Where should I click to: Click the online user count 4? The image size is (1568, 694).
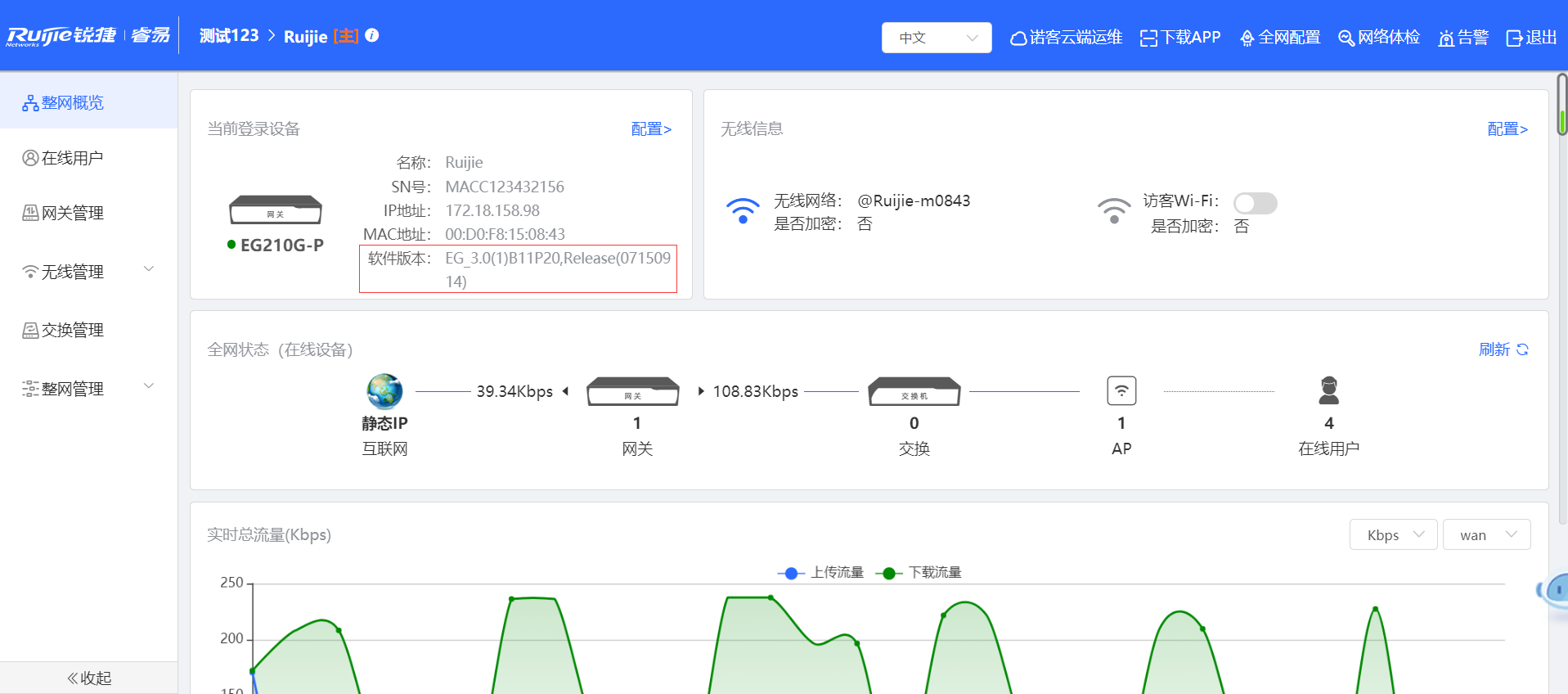tap(1329, 423)
